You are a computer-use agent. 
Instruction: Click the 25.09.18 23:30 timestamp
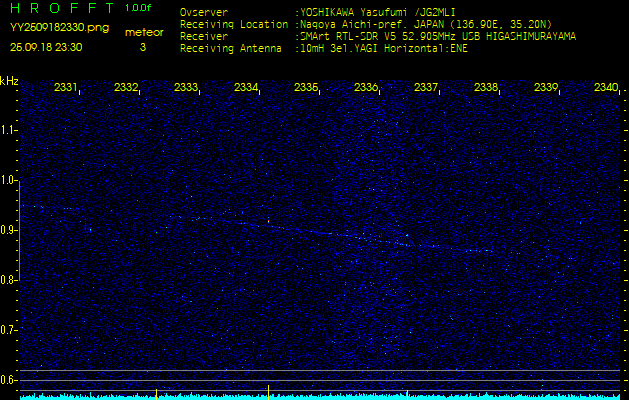click(x=46, y=47)
